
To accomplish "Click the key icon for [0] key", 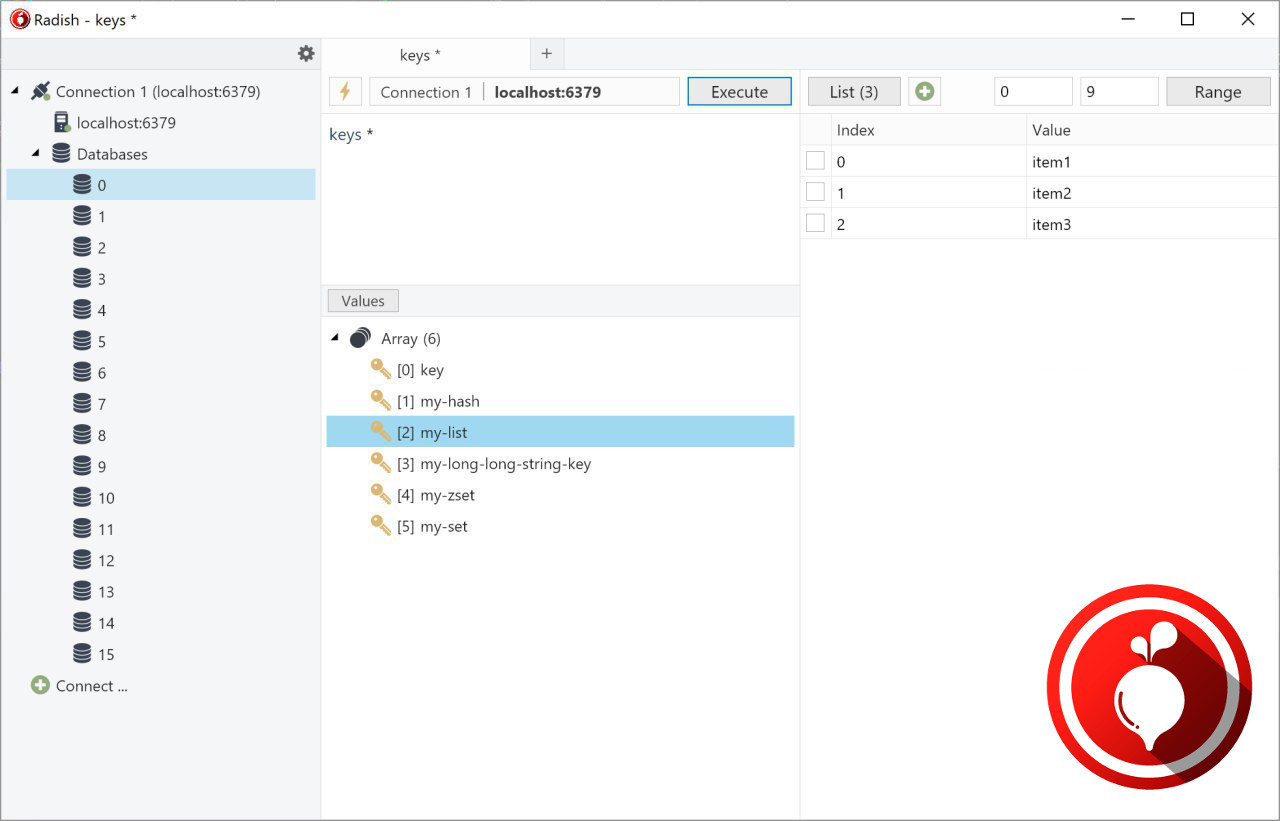I will tap(381, 370).
